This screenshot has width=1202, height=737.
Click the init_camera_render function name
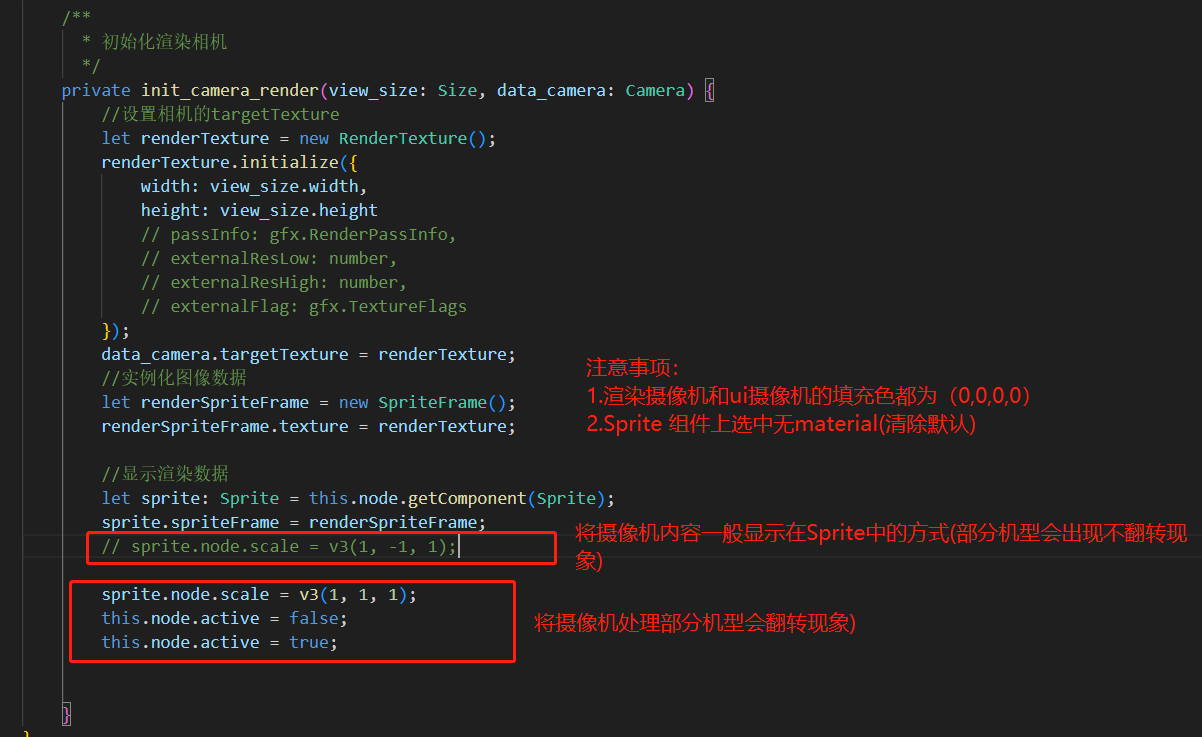(229, 90)
